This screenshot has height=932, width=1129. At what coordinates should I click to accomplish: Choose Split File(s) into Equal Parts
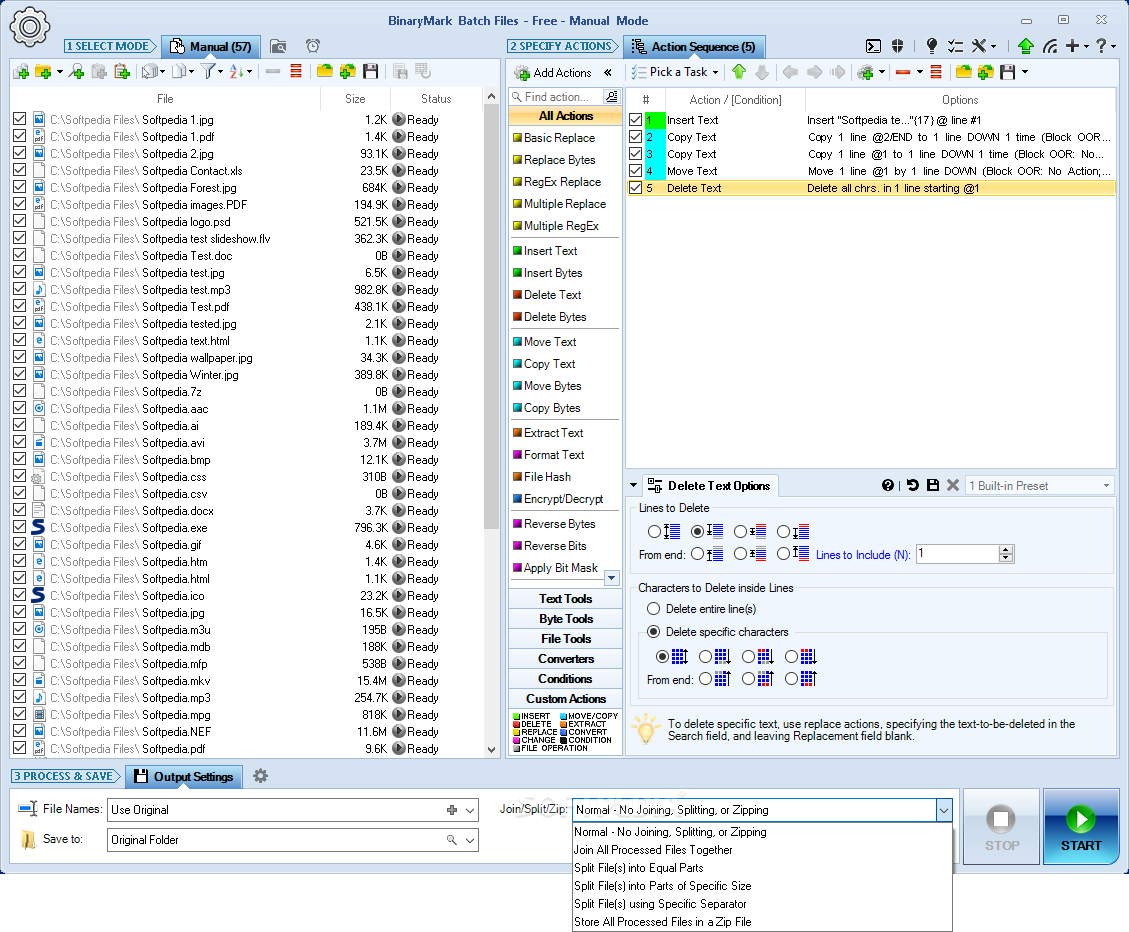coord(639,868)
